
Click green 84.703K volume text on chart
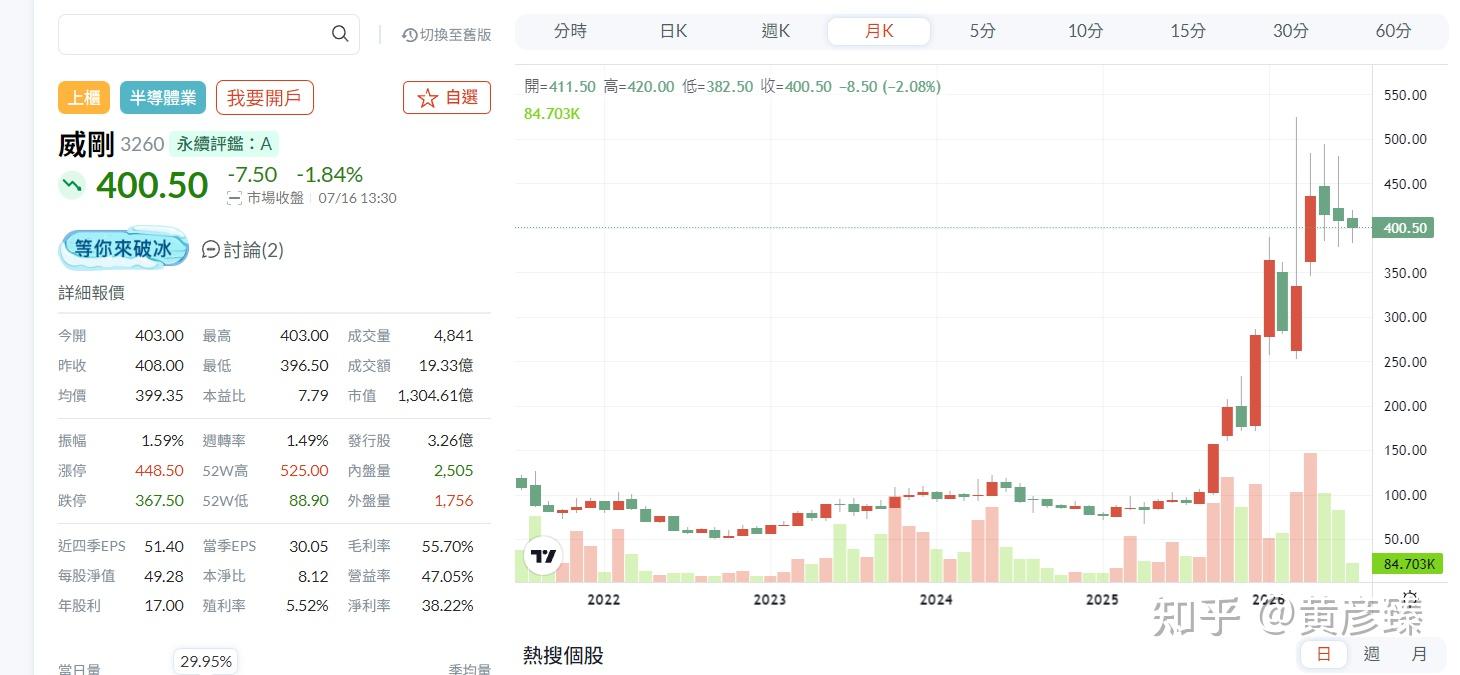pyautogui.click(x=552, y=113)
